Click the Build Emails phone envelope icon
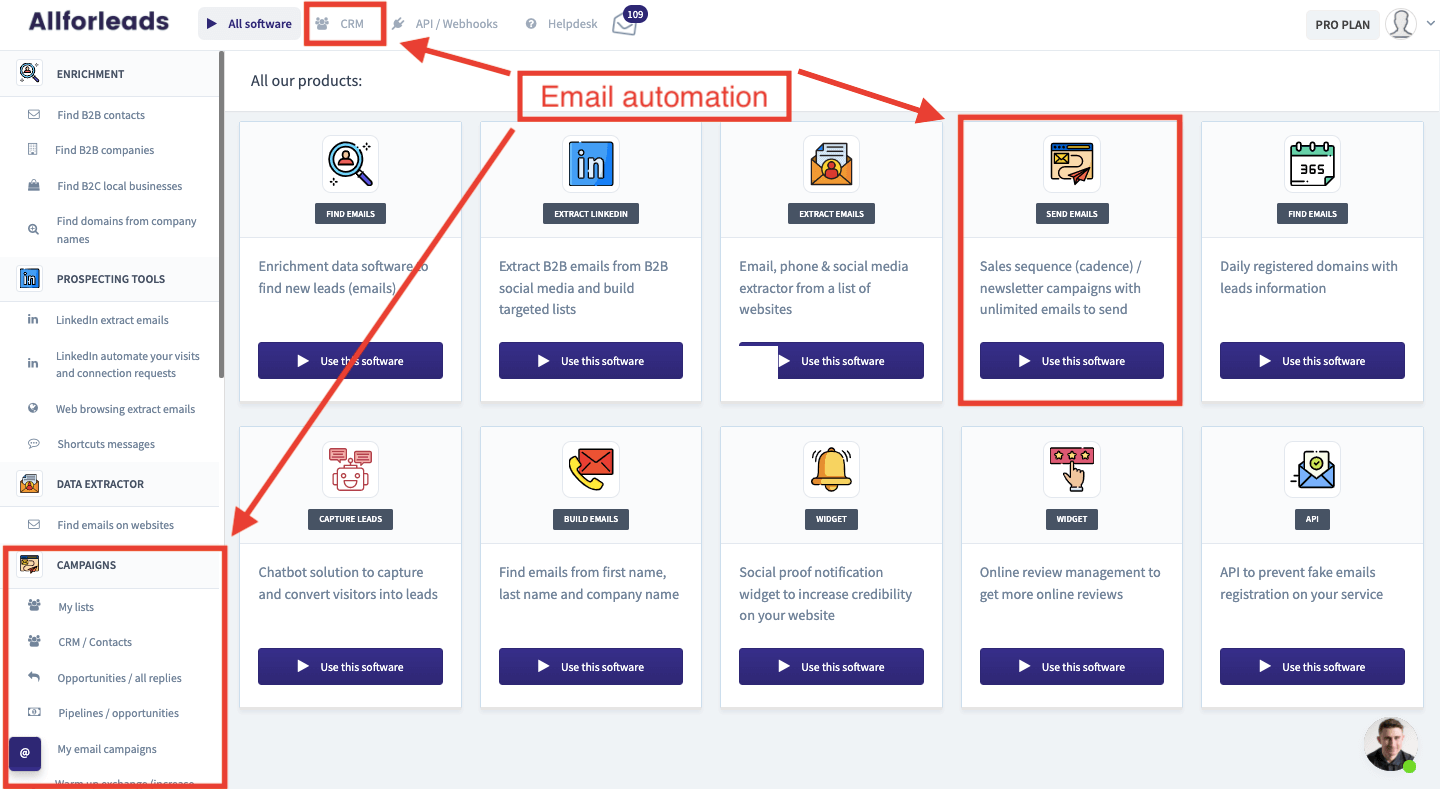 pyautogui.click(x=591, y=469)
